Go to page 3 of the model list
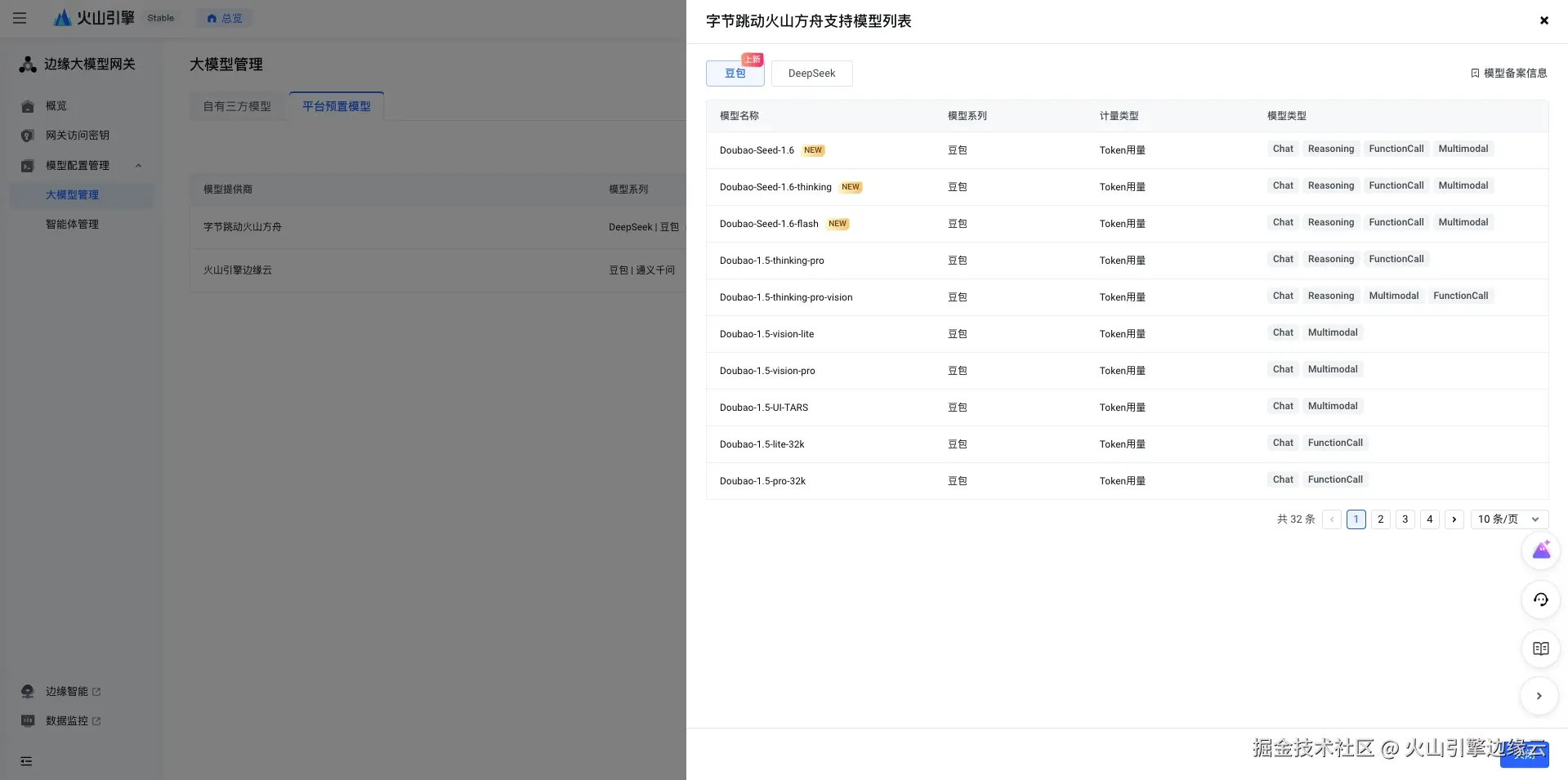The image size is (1568, 780). point(1405,519)
